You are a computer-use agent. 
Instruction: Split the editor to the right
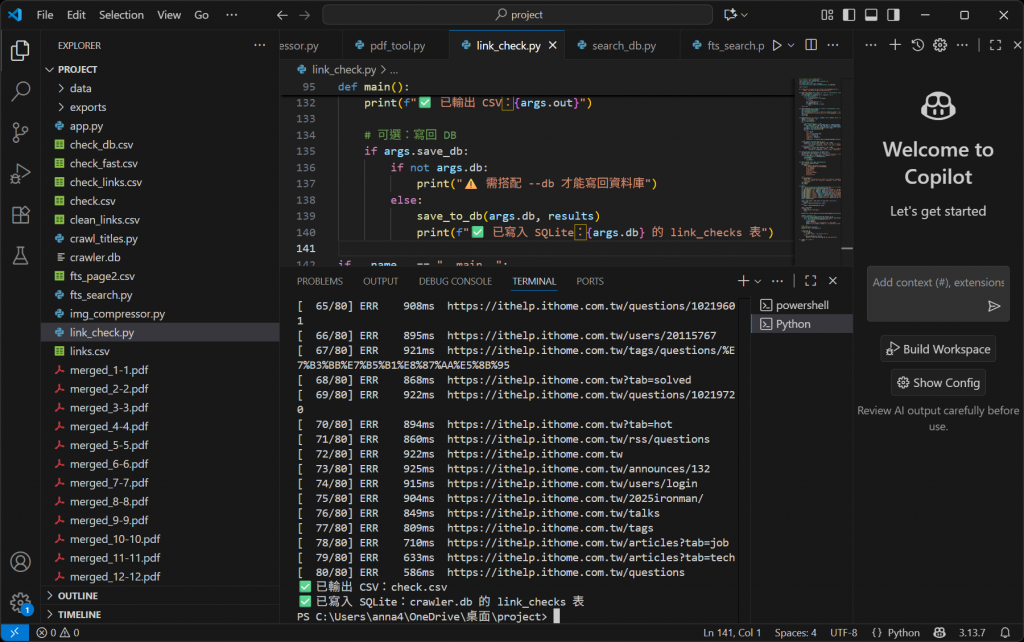[811, 45]
